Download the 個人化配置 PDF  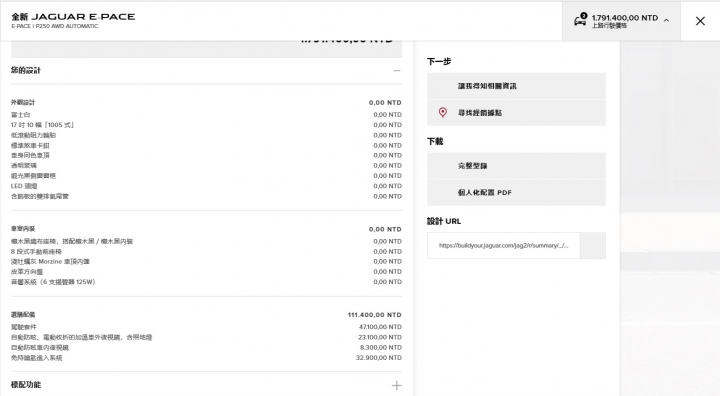(516, 192)
